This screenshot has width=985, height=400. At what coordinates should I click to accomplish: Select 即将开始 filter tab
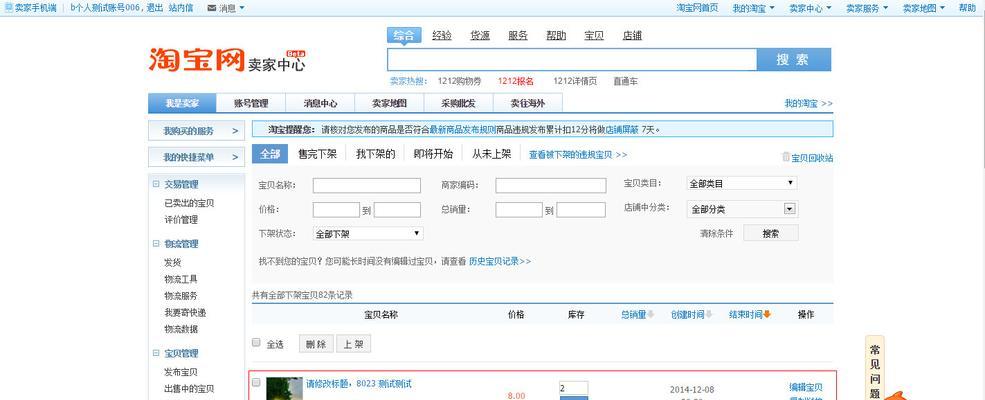pos(433,154)
